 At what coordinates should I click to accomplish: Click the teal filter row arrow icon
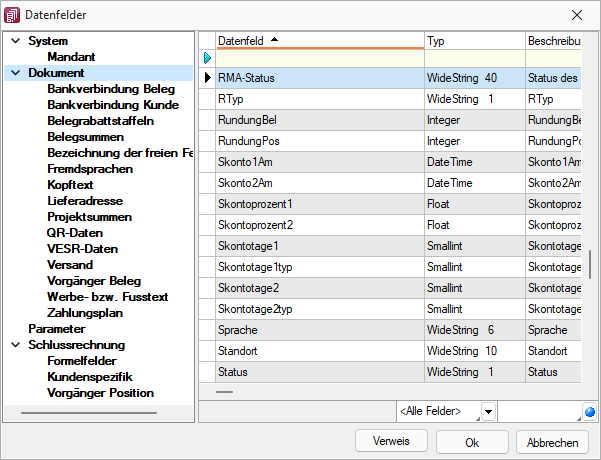(207, 58)
